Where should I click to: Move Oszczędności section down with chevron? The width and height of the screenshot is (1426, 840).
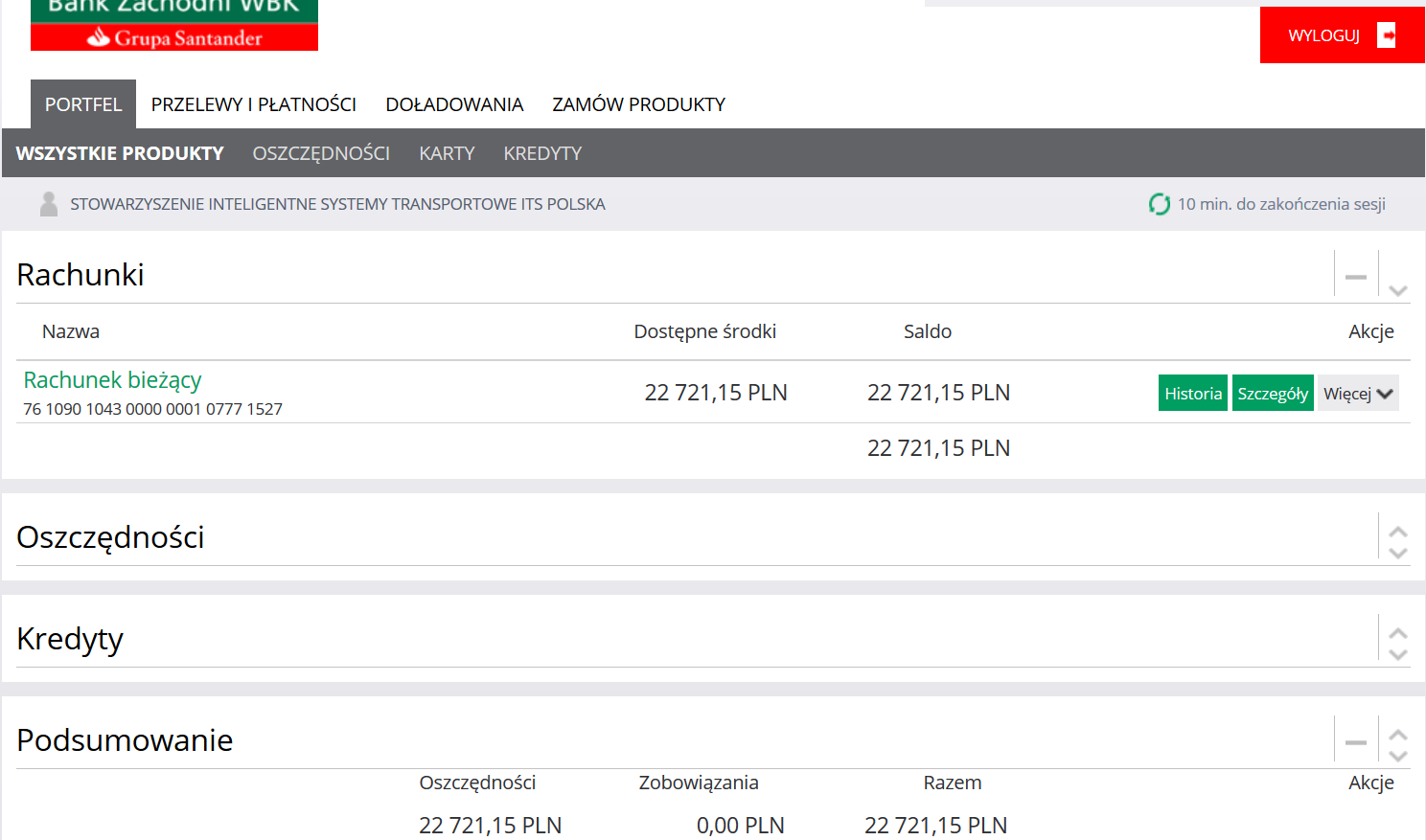pyautogui.click(x=1398, y=553)
